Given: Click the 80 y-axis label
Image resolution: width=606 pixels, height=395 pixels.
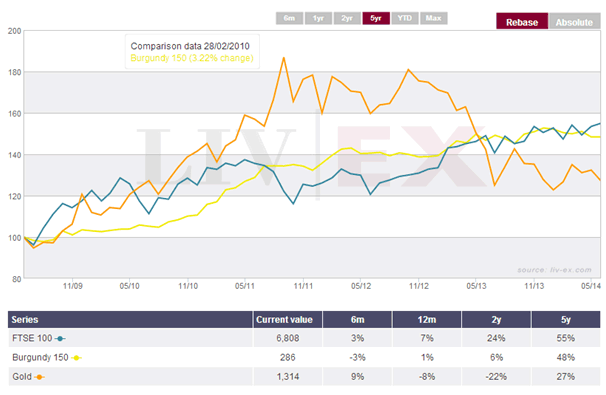Looking at the screenshot, I should coord(17,279).
